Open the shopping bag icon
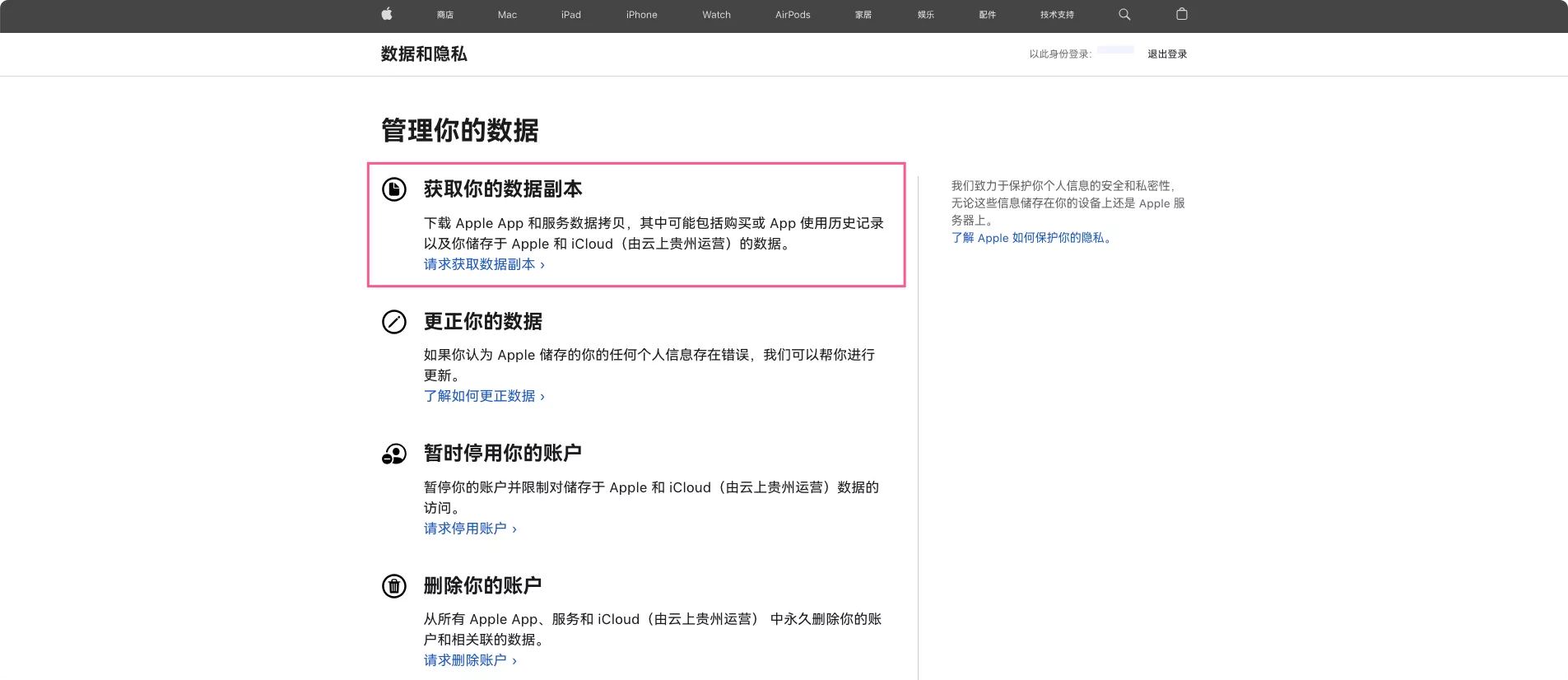 point(1182,14)
